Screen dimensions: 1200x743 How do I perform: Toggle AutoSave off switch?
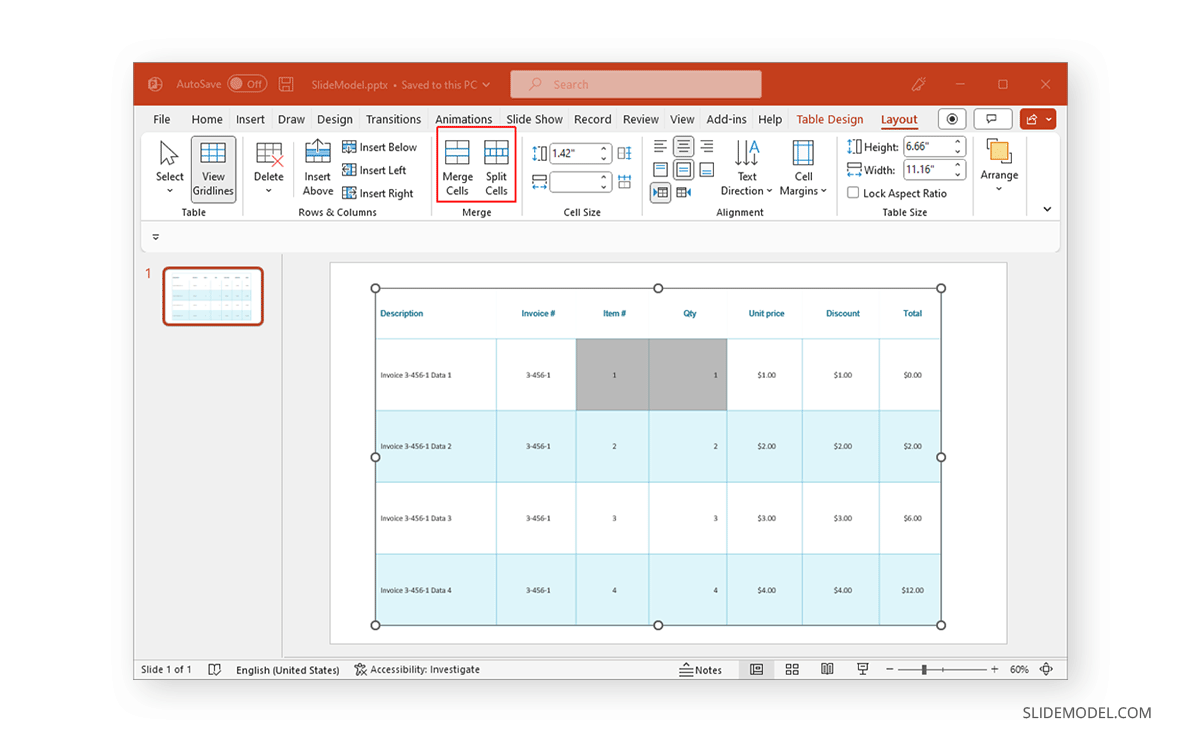[x=248, y=83]
